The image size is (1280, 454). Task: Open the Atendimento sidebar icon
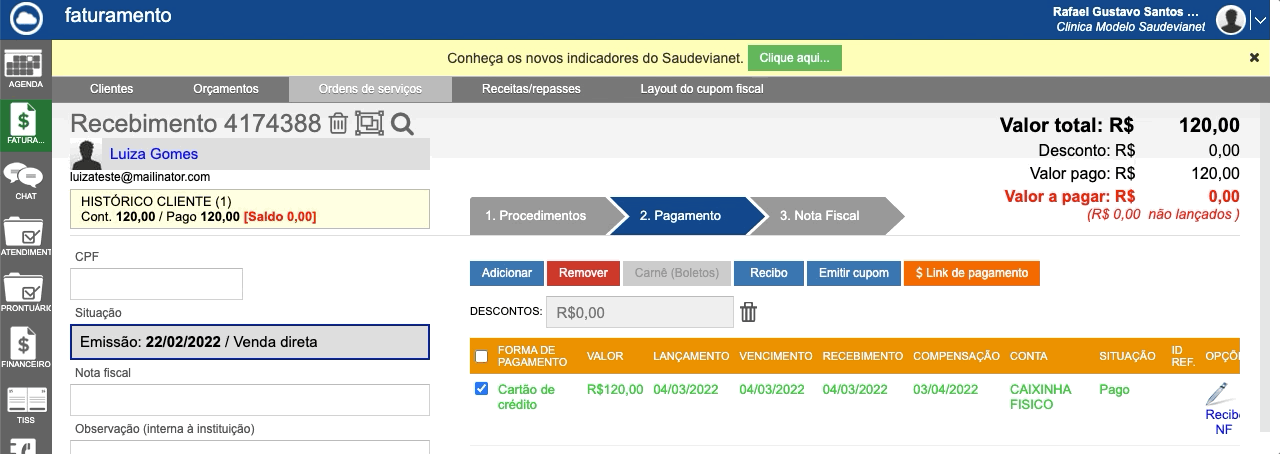click(24, 238)
